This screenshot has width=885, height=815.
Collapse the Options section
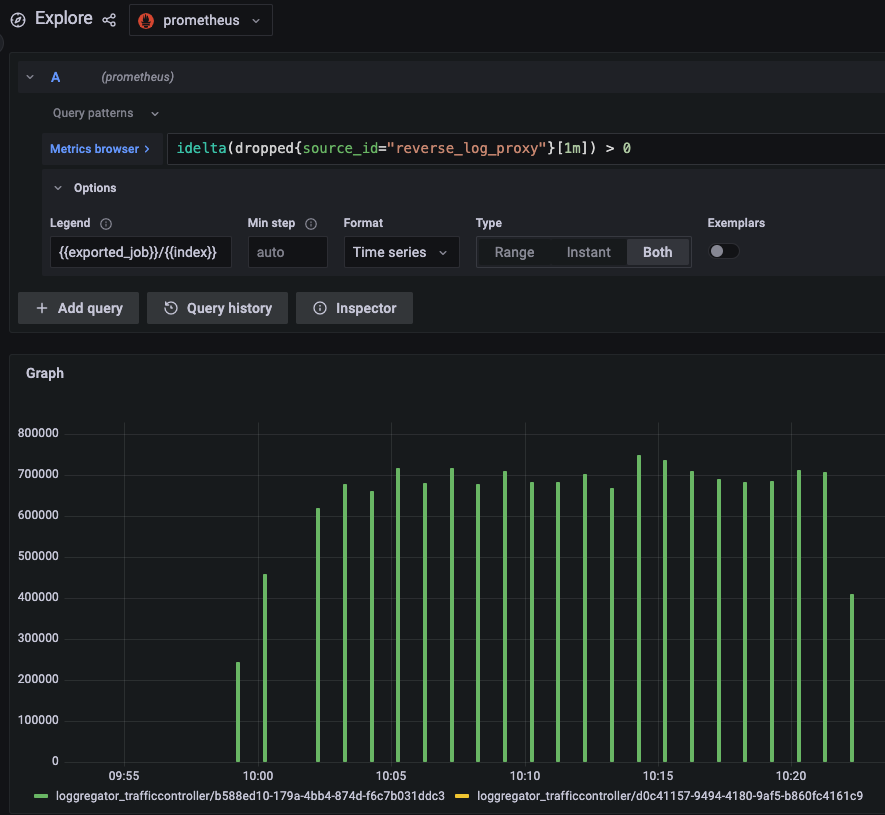(57, 188)
